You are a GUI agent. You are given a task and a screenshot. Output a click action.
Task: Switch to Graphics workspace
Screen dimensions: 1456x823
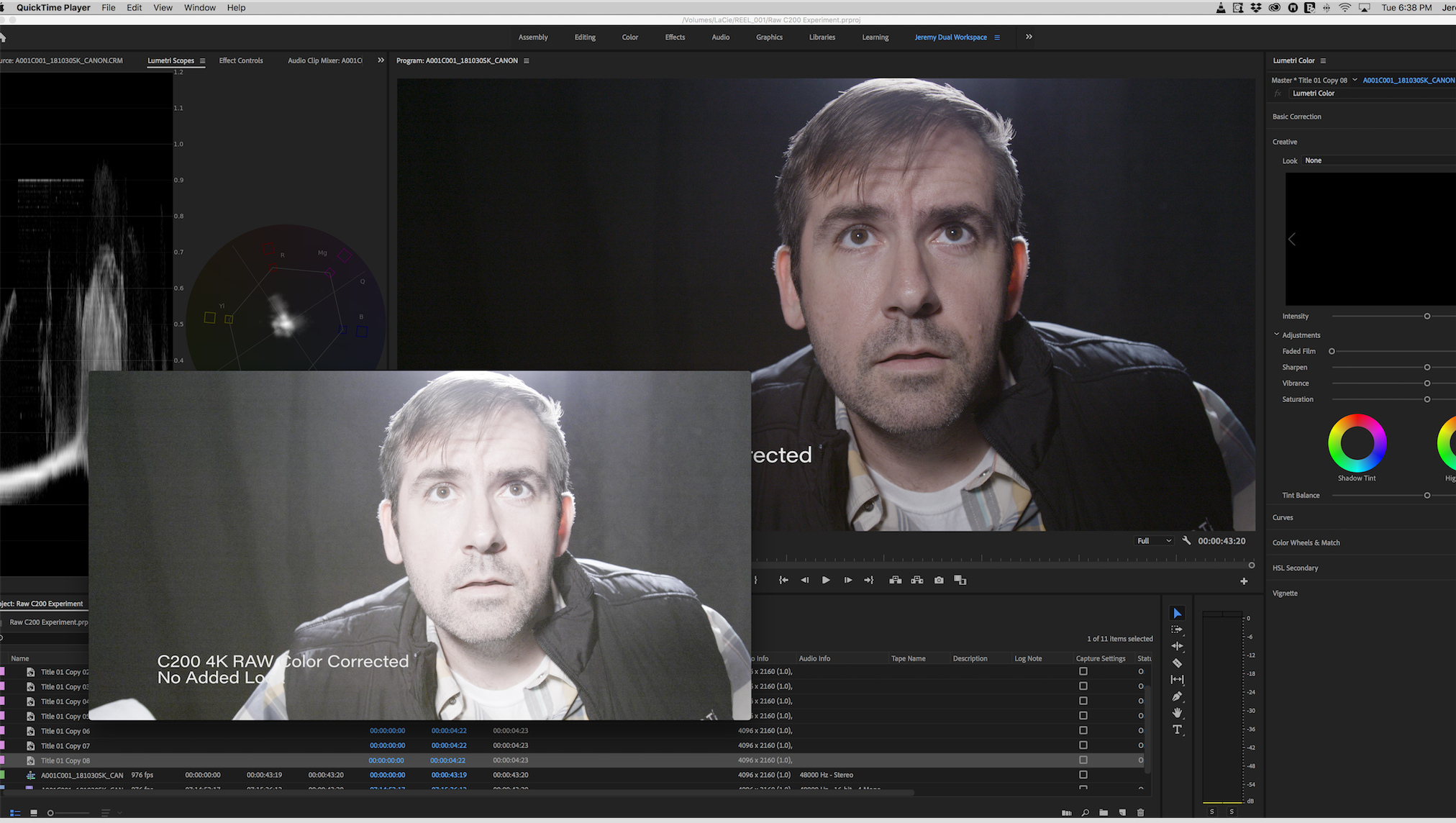pos(769,37)
